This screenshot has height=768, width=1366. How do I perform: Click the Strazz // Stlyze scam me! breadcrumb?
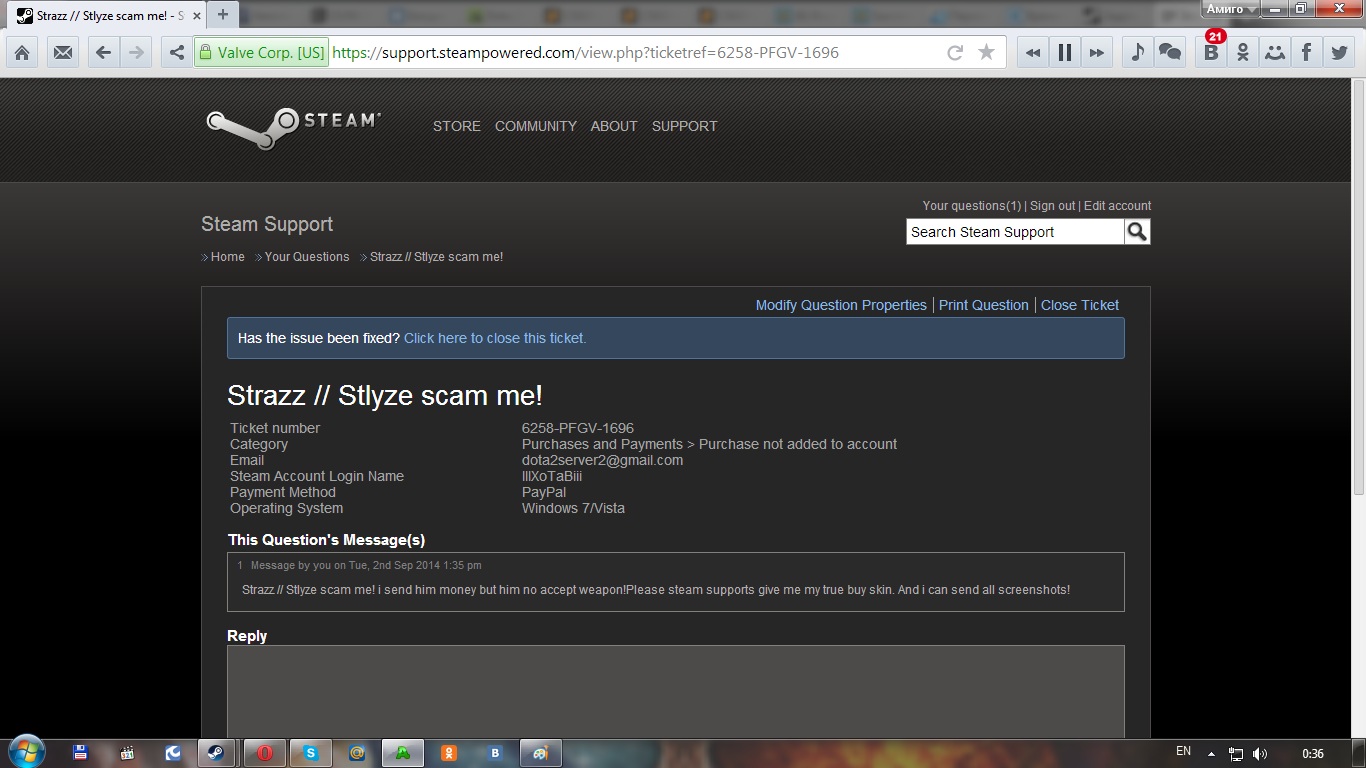(x=437, y=257)
